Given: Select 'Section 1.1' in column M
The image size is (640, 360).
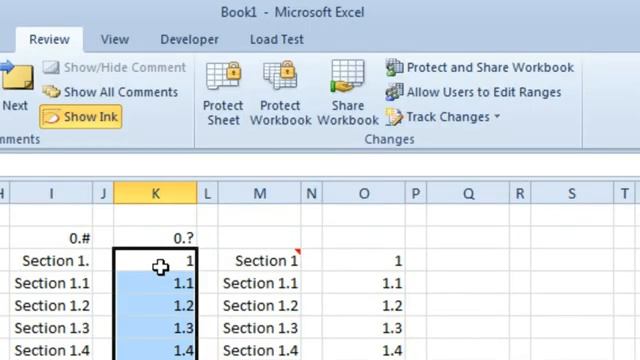Looking at the screenshot, I should pyautogui.click(x=260, y=283).
